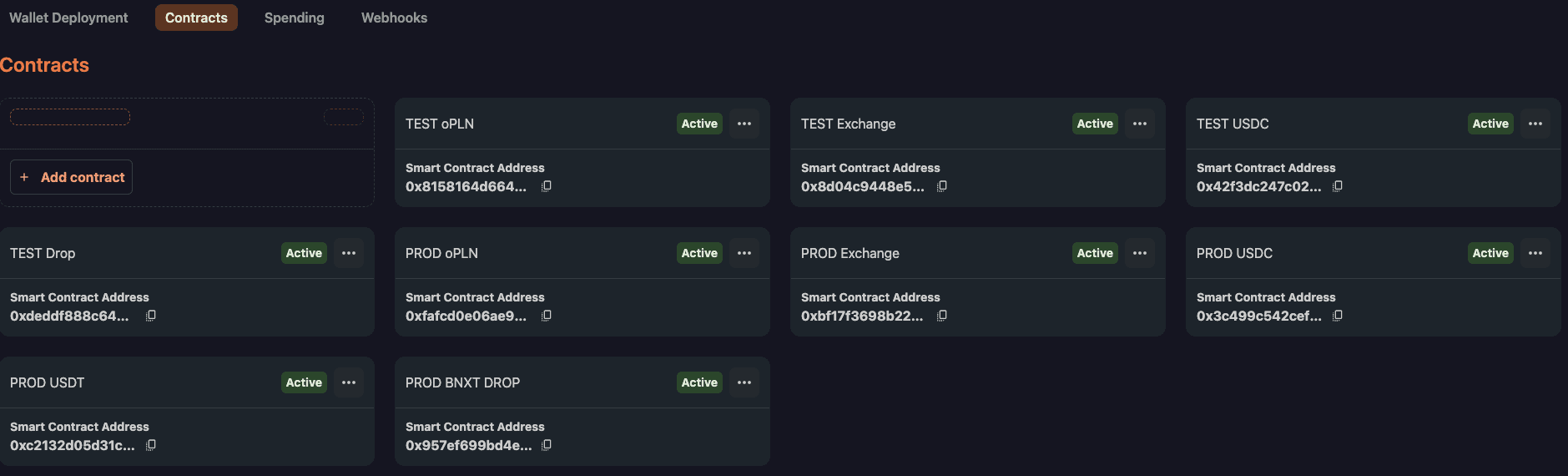Viewport: 1568px width, 476px height.
Task: Open the PROD USDT three-dot menu
Action: tap(349, 382)
